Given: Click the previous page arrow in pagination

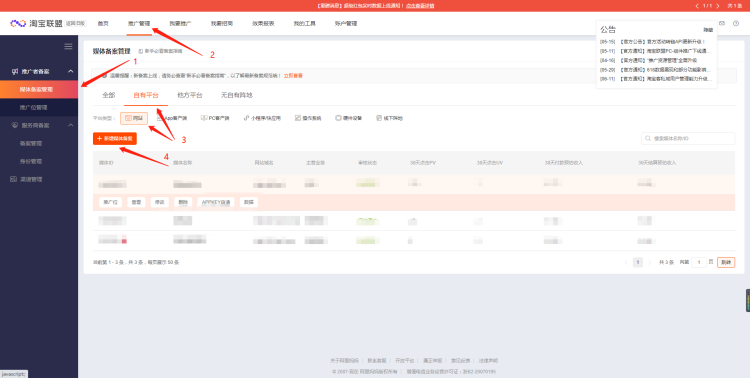Looking at the screenshot, I should click(x=626, y=262).
